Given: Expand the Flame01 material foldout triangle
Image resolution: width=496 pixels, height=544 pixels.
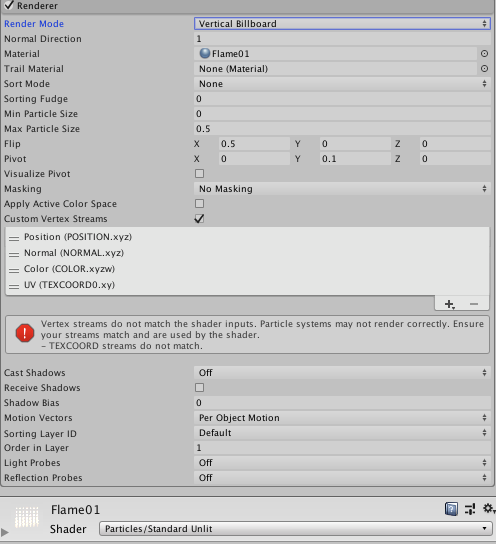Looking at the screenshot, I should 5,532.
